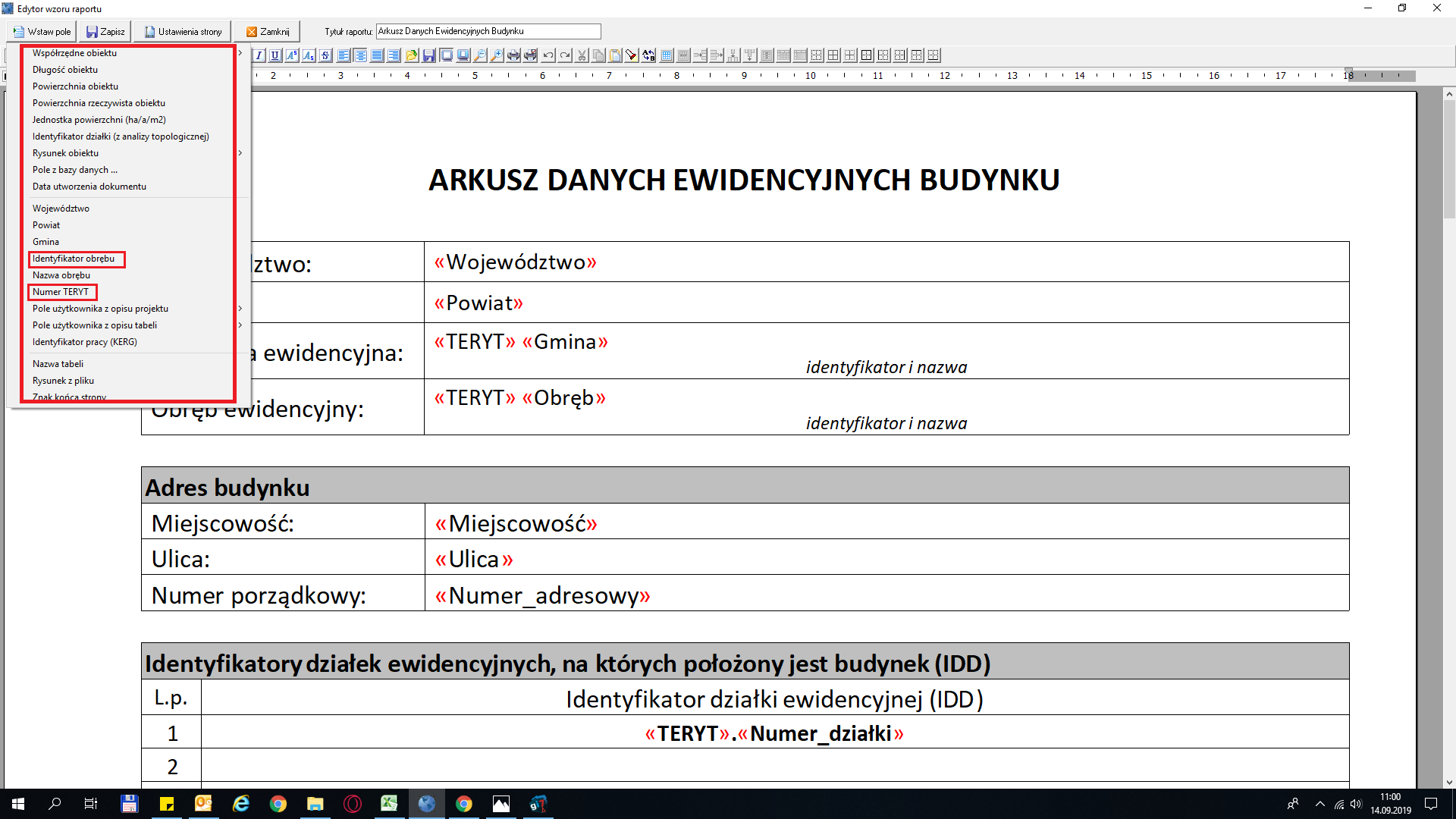Choose Identyfikator pracy (KERG) entry

(85, 342)
